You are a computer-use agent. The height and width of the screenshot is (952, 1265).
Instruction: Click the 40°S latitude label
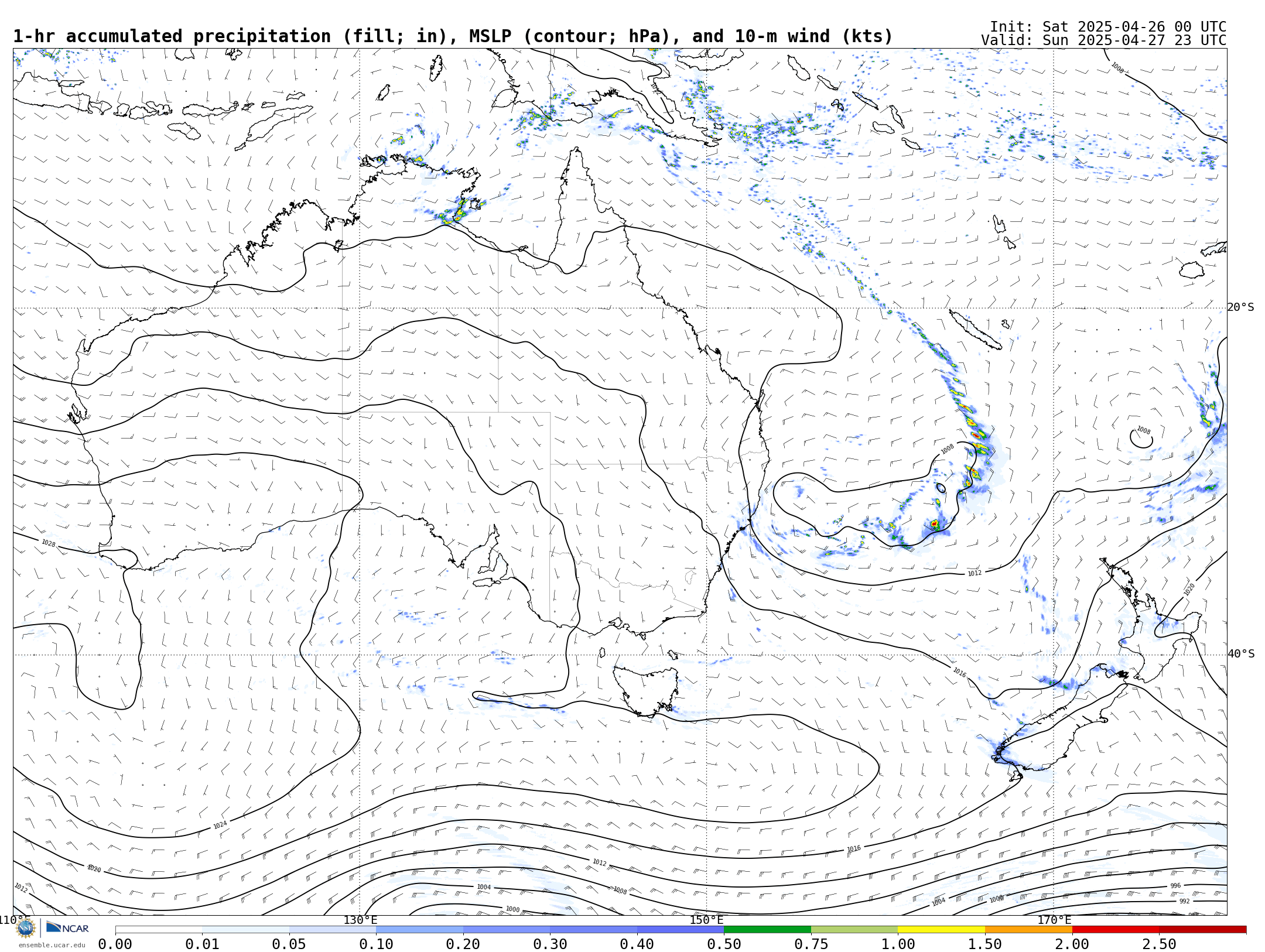[x=1241, y=654]
